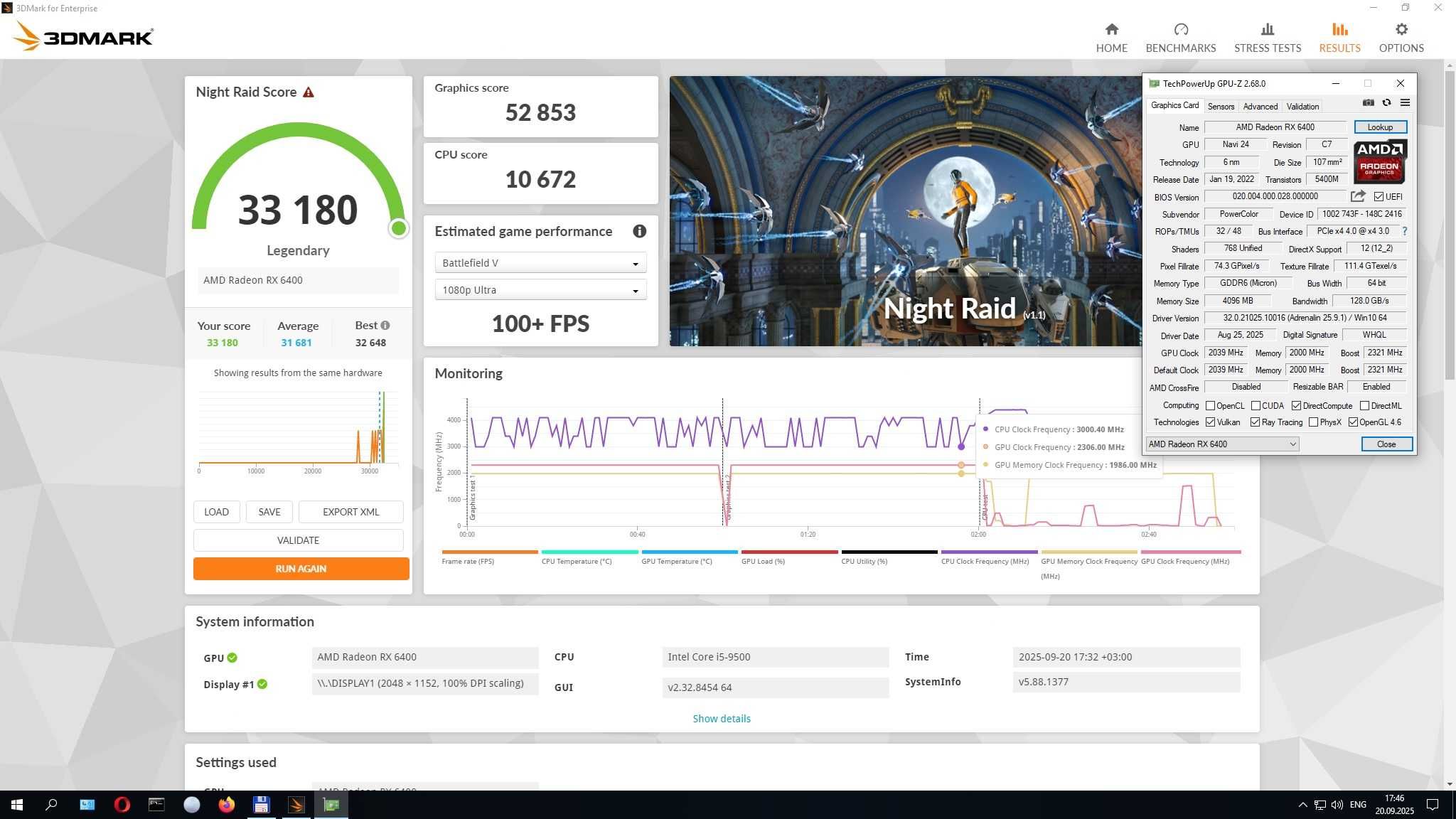
Task: Click the Close button in GPU-Z
Action: (x=1386, y=444)
